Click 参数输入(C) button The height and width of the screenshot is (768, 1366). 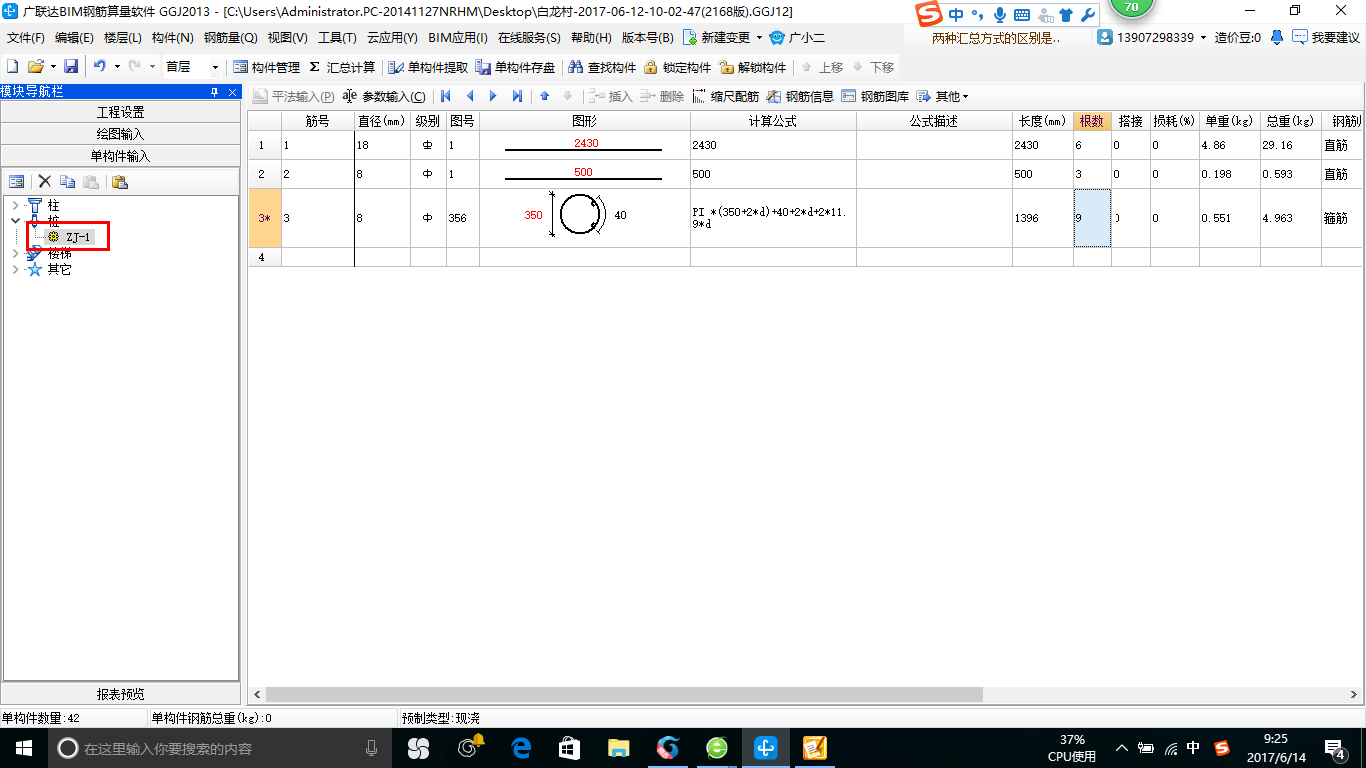pyautogui.click(x=383, y=96)
